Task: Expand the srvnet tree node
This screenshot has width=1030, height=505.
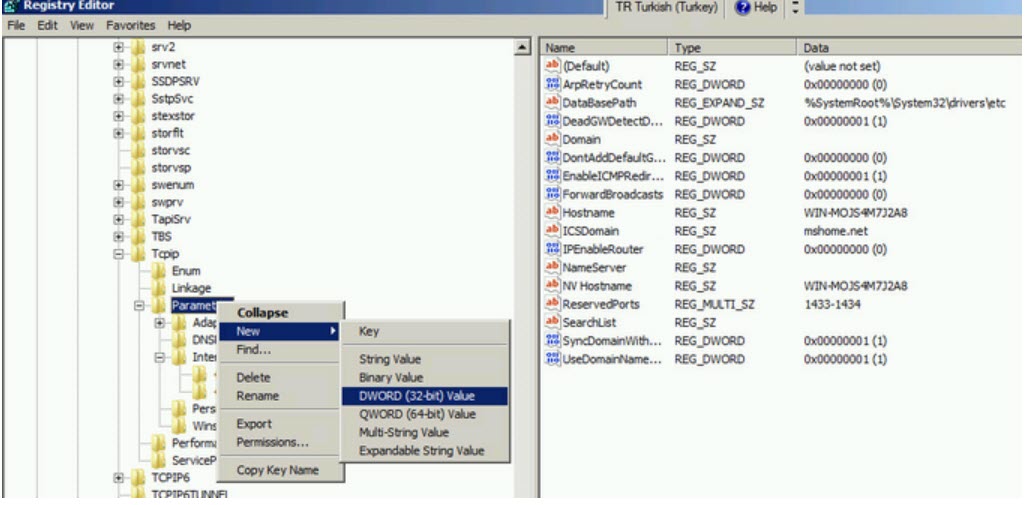Action: click(119, 65)
